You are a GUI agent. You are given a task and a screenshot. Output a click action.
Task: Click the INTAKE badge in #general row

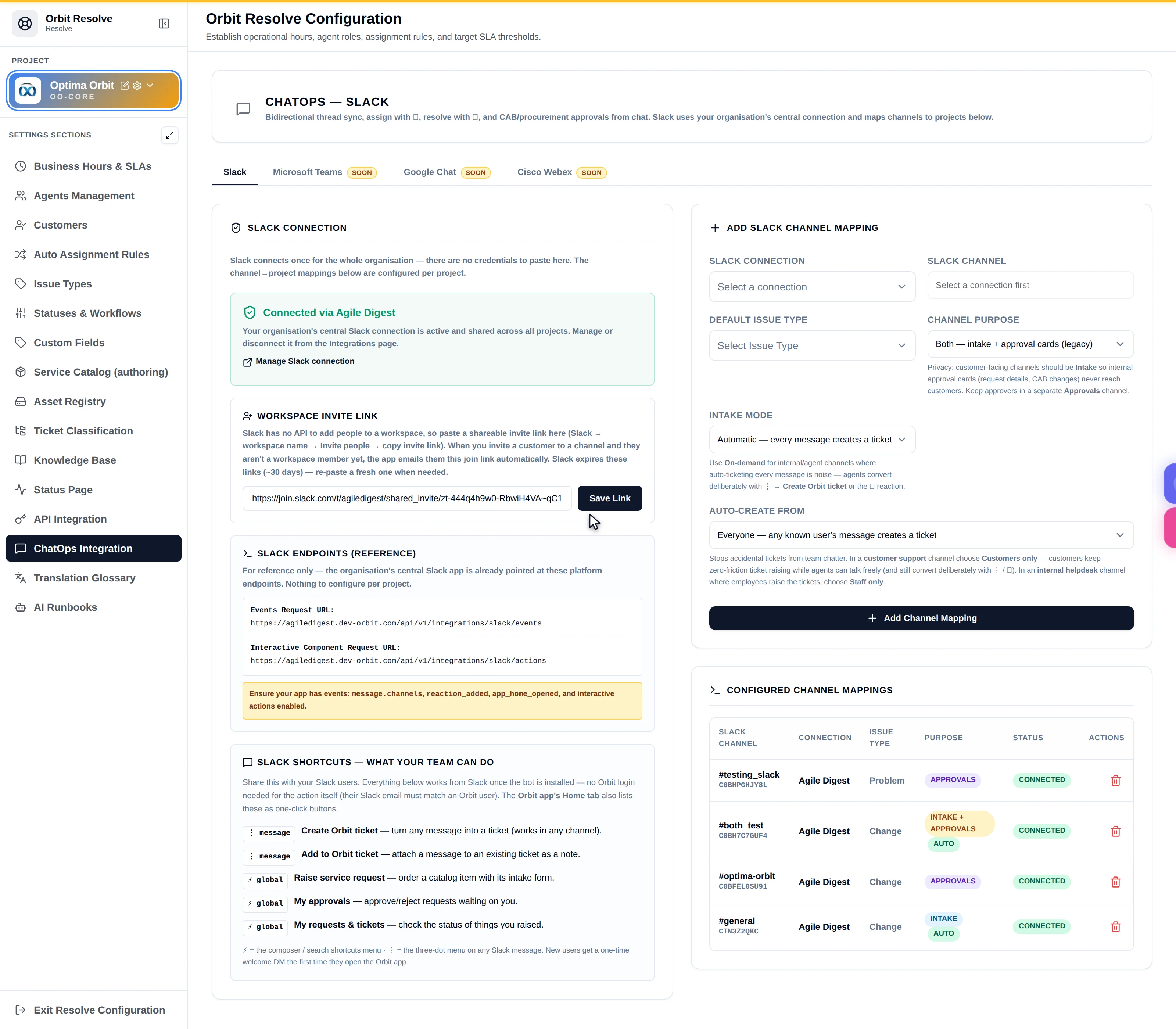(x=943, y=919)
